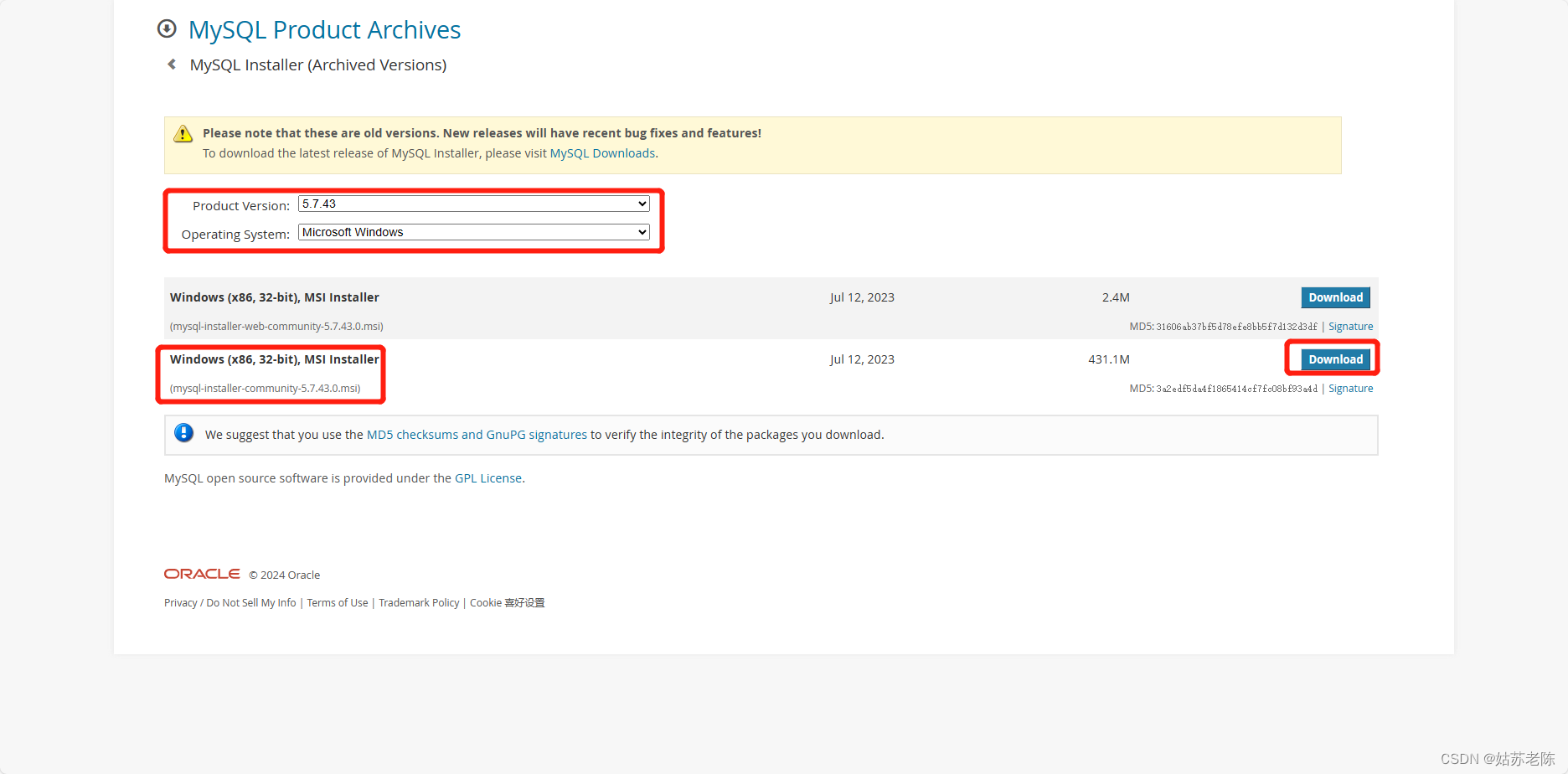Open Privacy / Do Not Sell My Info

(x=230, y=603)
